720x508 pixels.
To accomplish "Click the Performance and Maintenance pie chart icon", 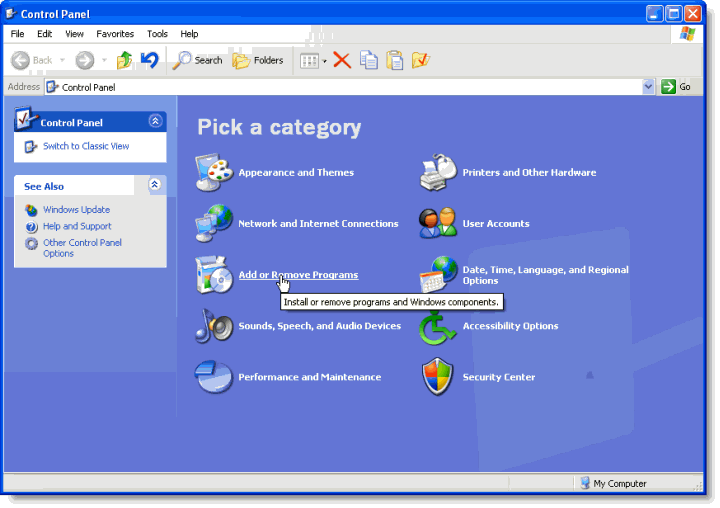I will 214,377.
